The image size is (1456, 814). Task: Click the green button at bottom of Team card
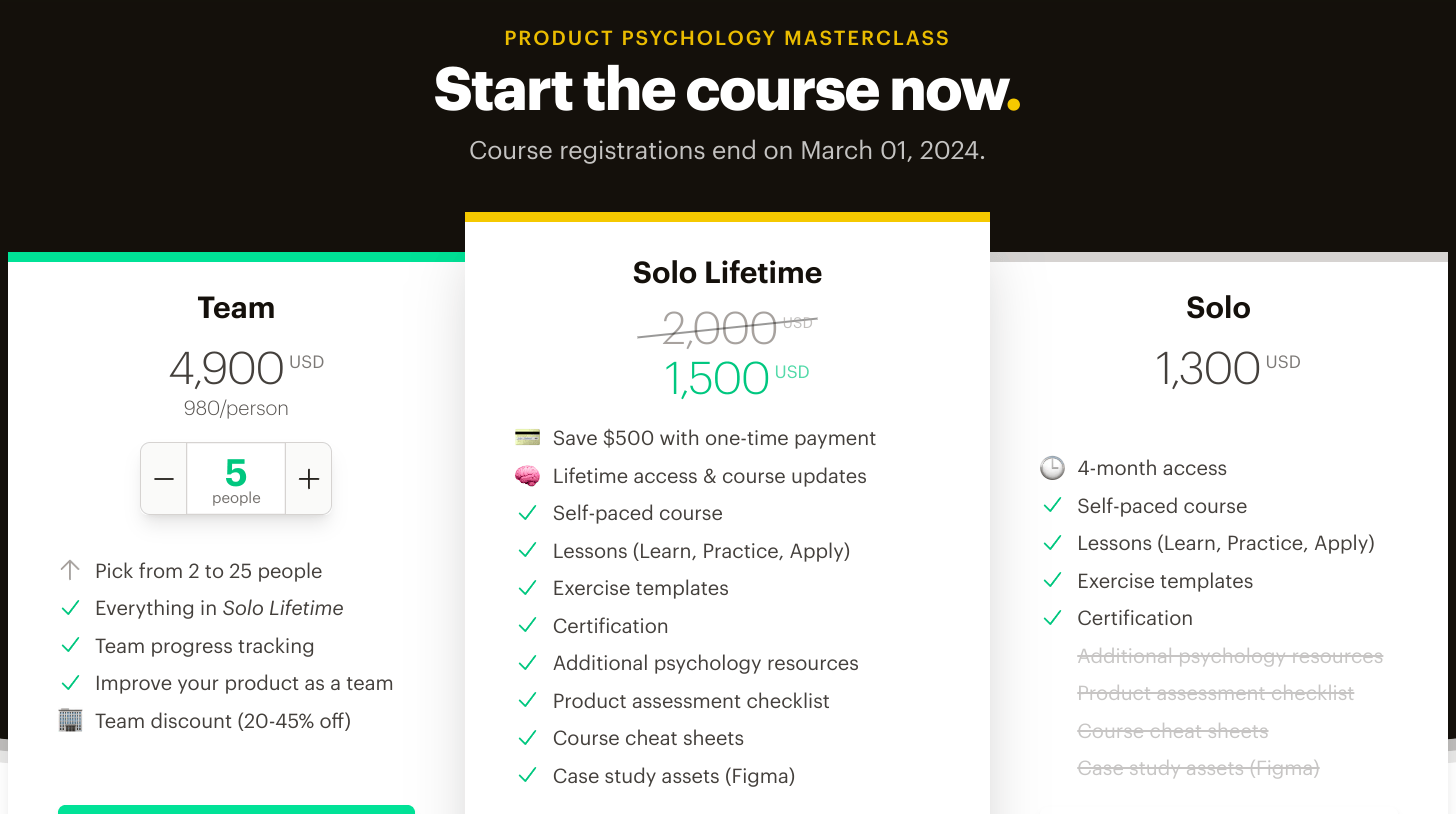pos(236,809)
